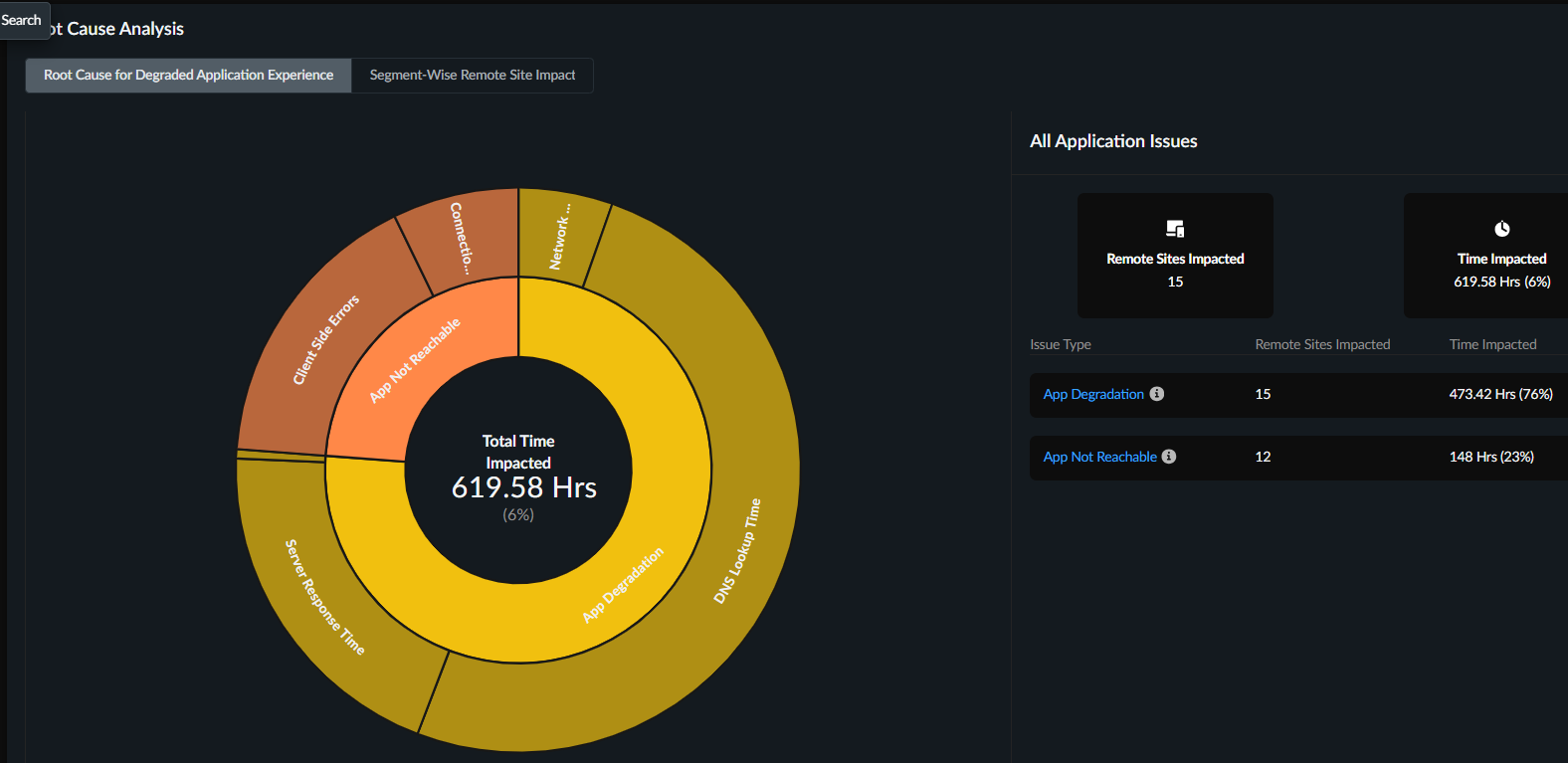Click the Remote Sites Impacted devices icon
Viewport: 1568px width, 763px height.
coord(1175,229)
